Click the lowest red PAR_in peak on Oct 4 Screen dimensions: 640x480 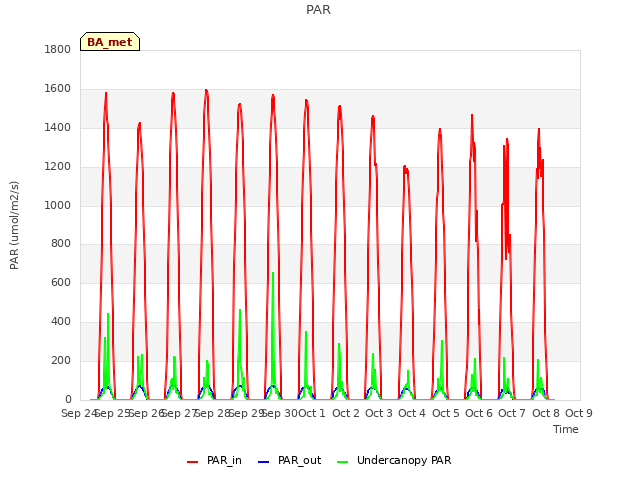(x=405, y=167)
